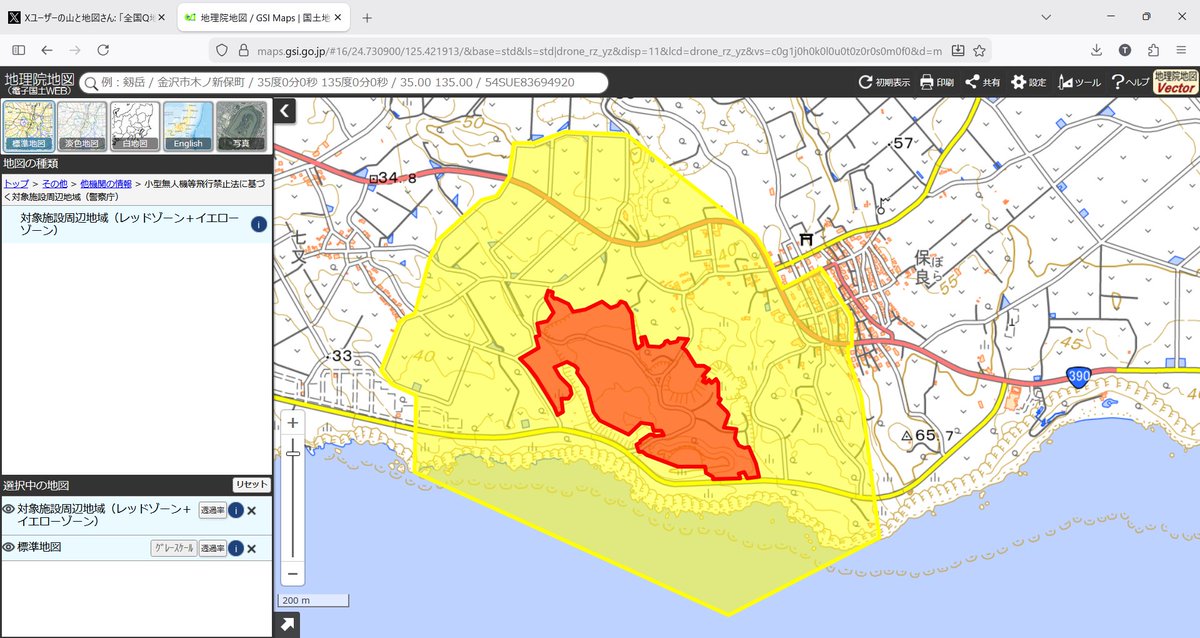Select the 標準地図 base map thumbnail

pos(29,125)
